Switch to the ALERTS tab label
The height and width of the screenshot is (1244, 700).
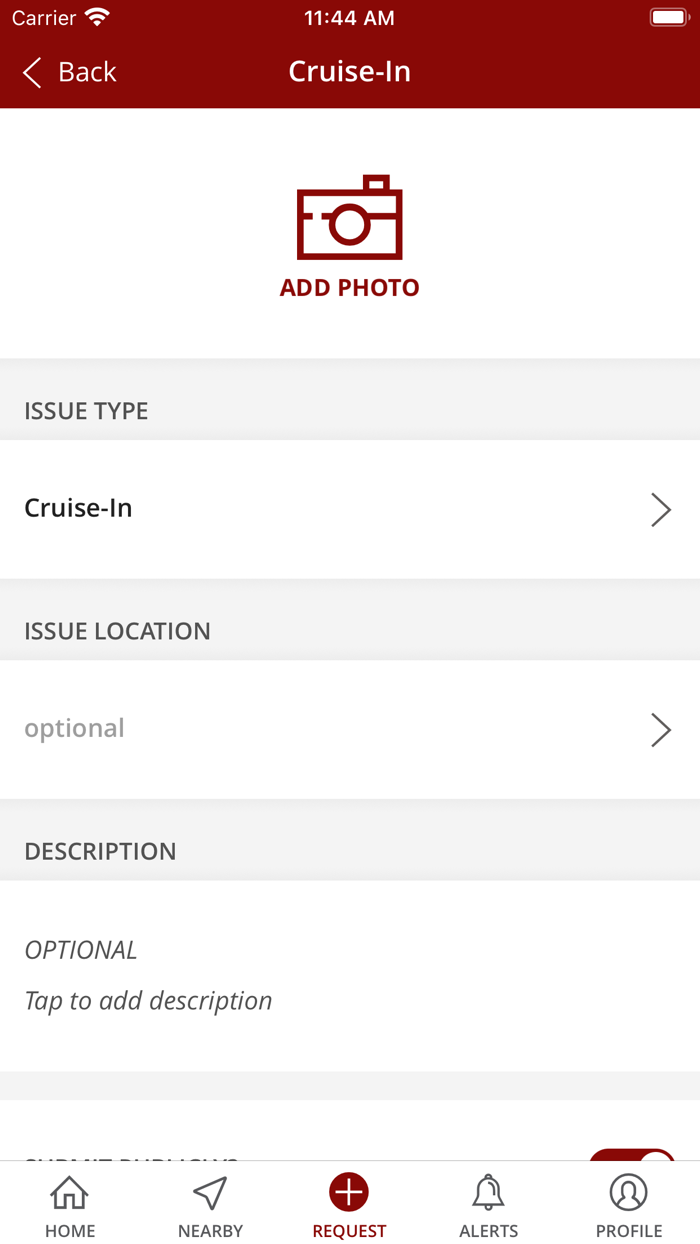488,1231
